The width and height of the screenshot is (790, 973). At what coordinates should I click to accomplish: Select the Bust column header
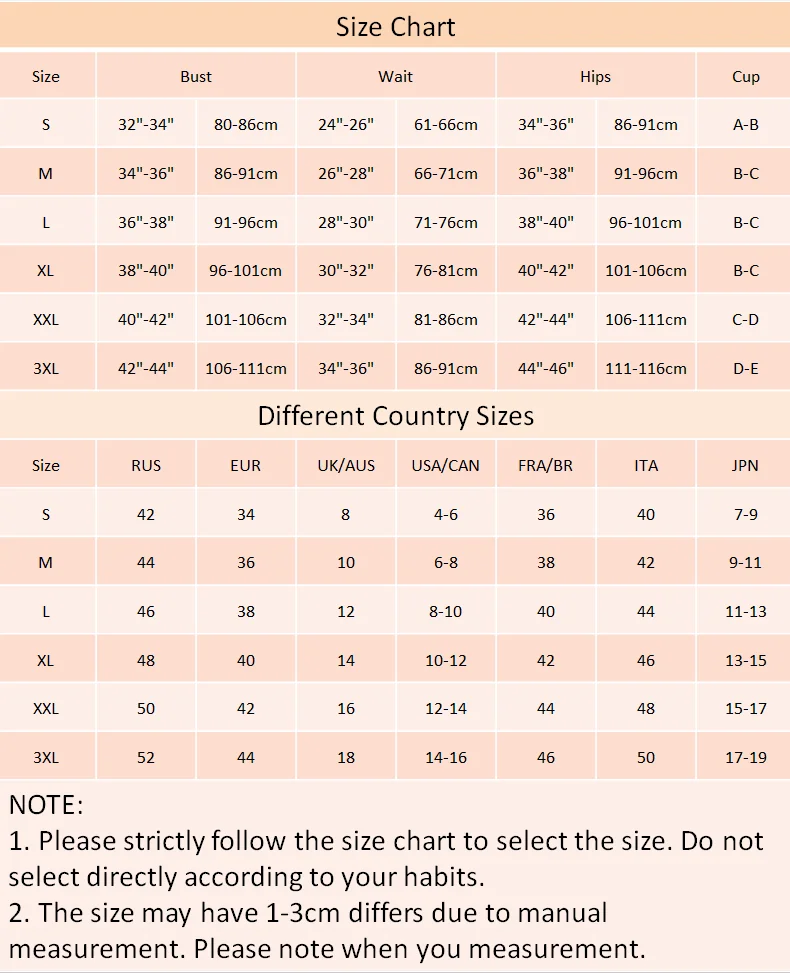click(195, 76)
